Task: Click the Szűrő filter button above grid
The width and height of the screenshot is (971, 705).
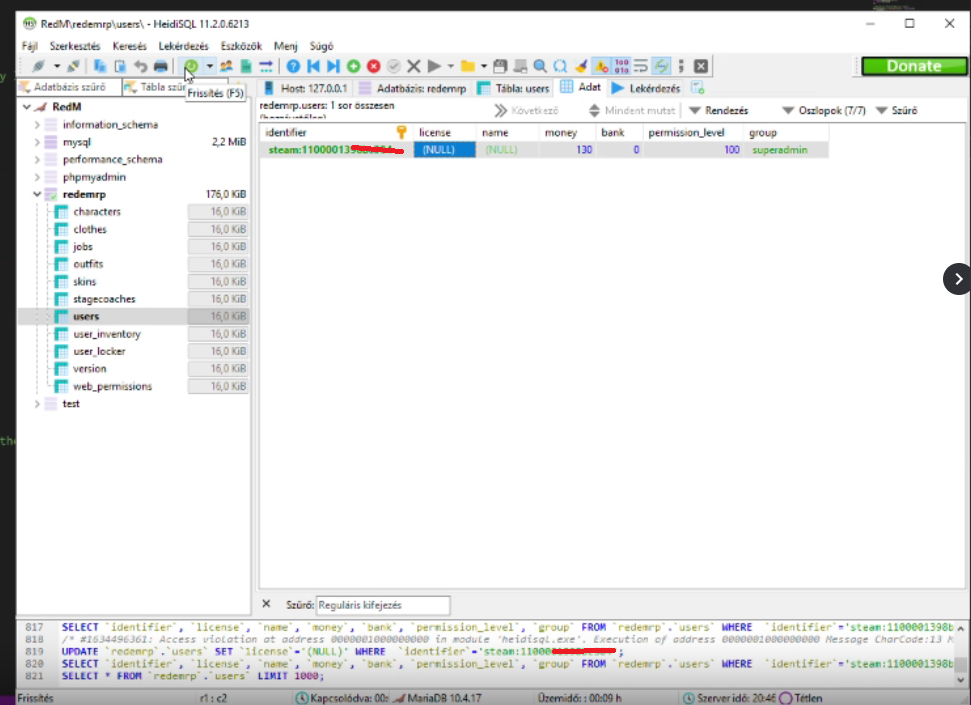Action: tap(896, 110)
